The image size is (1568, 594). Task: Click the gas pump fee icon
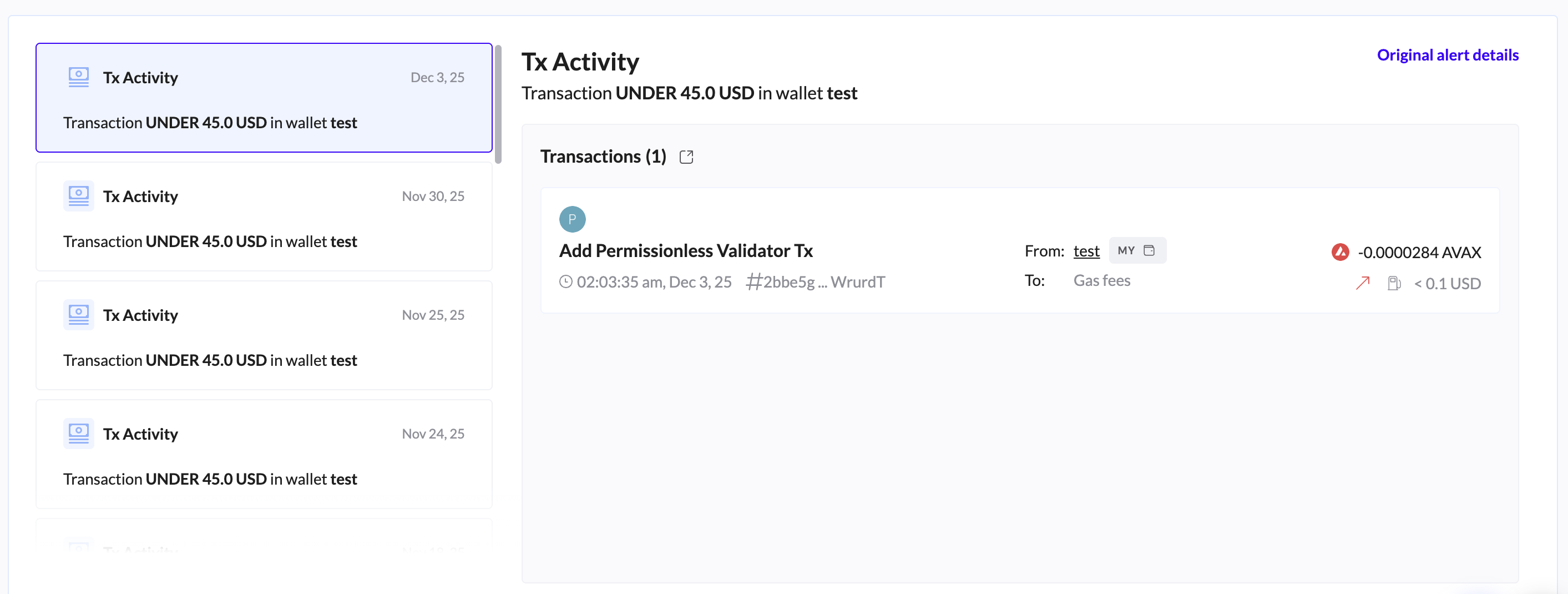pyautogui.click(x=1393, y=283)
